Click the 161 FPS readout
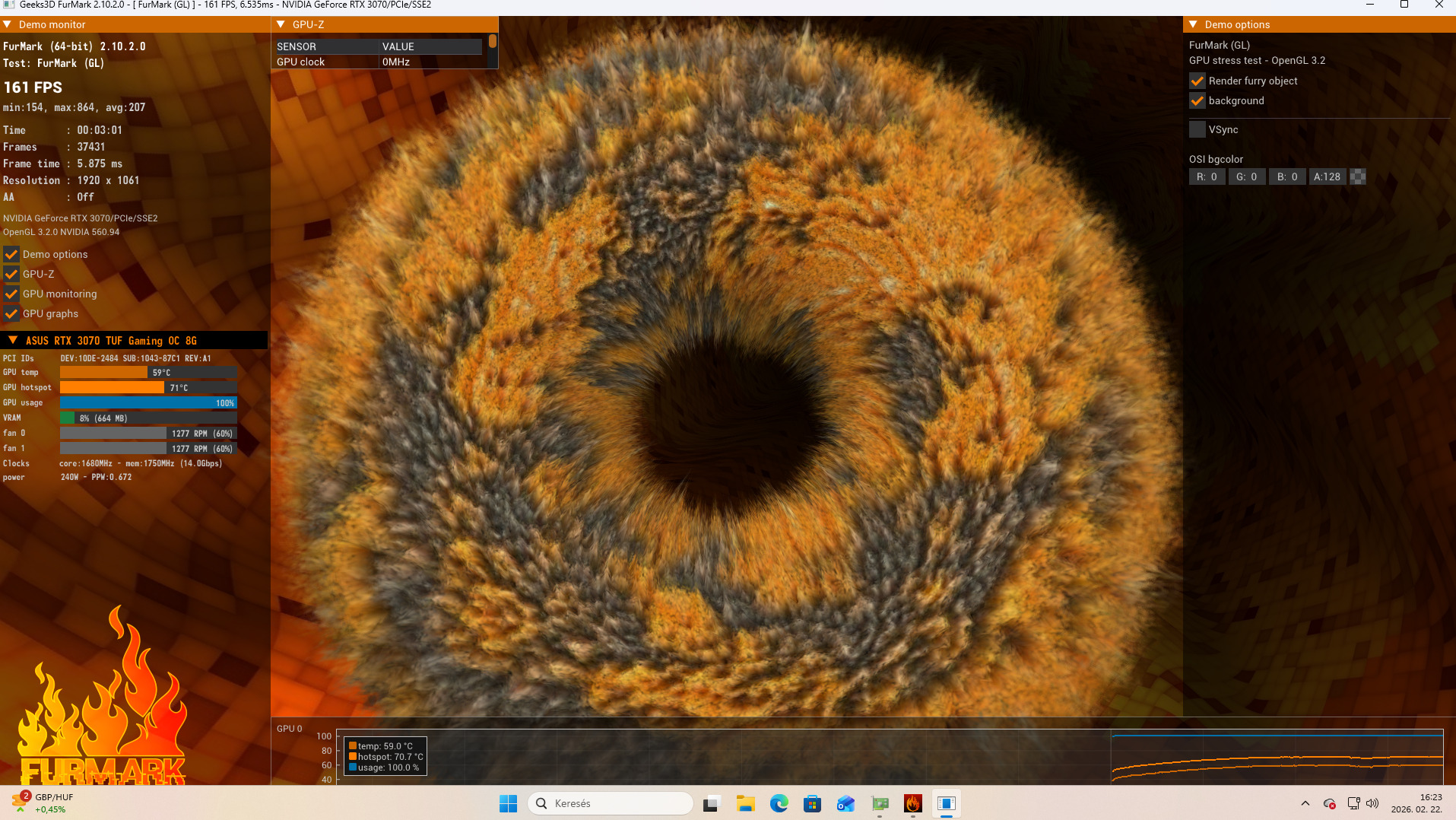Viewport: 1456px width, 820px height. [x=33, y=87]
